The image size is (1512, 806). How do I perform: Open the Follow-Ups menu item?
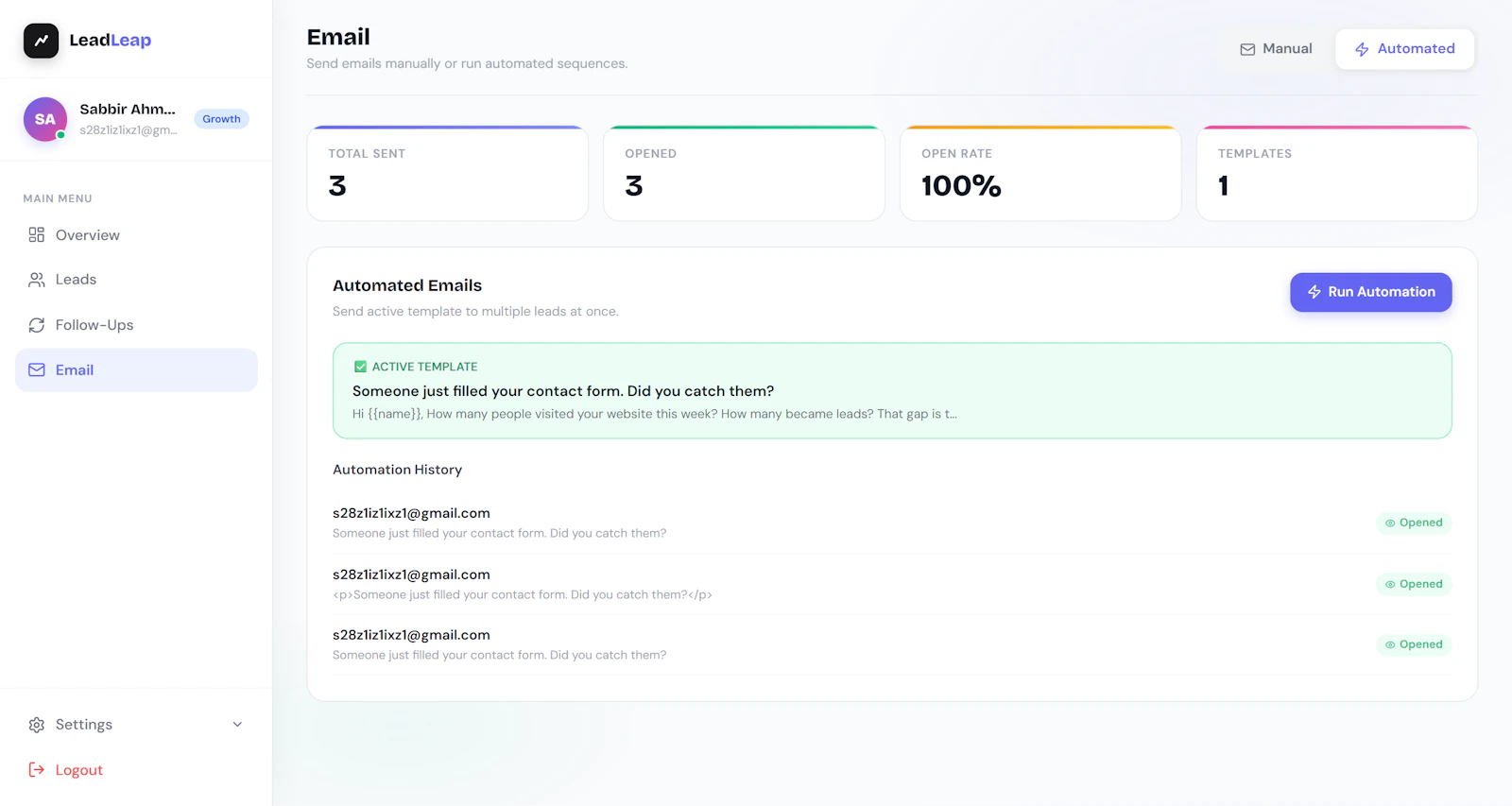coord(136,325)
